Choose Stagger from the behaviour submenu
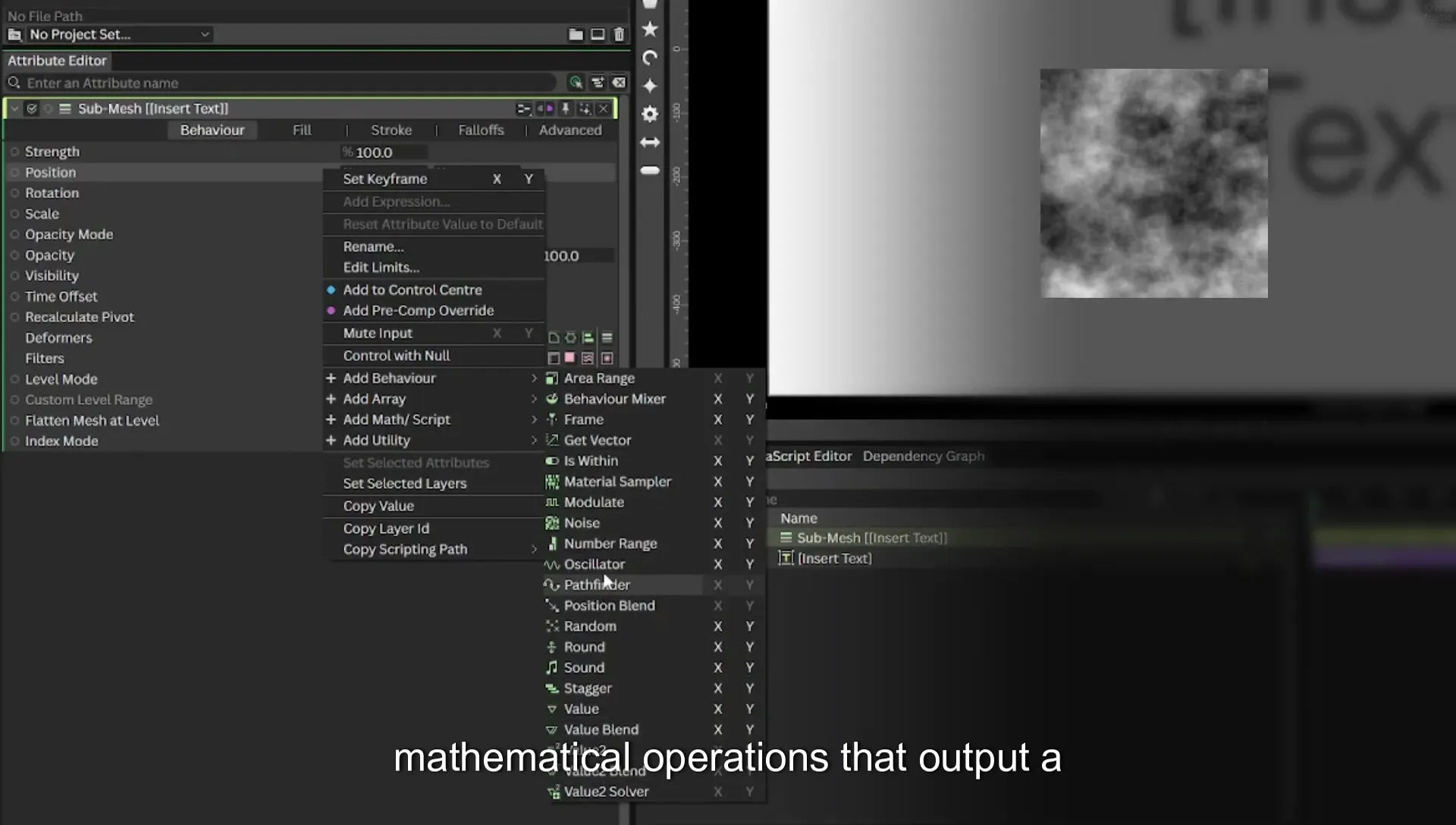The height and width of the screenshot is (825, 1456). 588,688
